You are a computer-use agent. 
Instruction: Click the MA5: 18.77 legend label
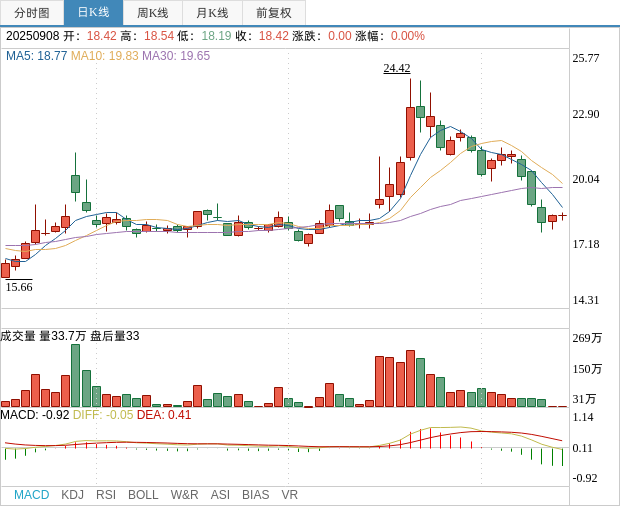36,56
